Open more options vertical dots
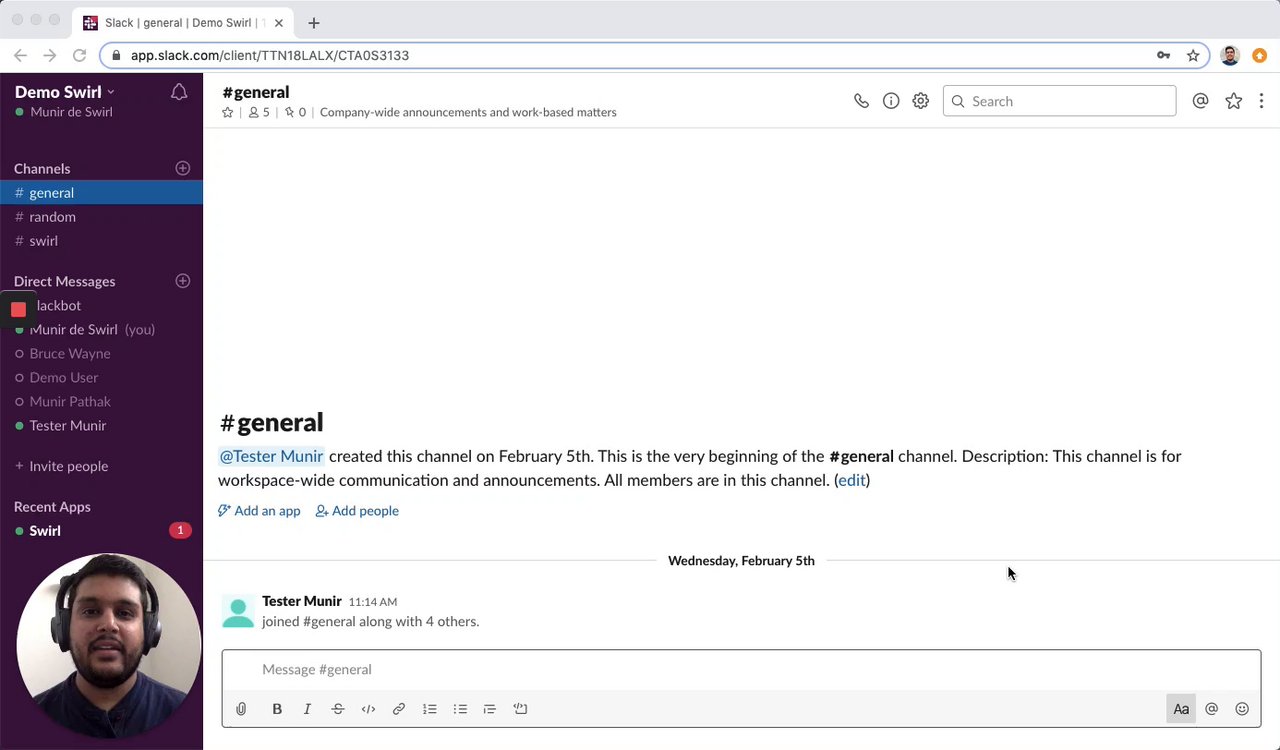Screen dimensions: 1280x750 1261,101
